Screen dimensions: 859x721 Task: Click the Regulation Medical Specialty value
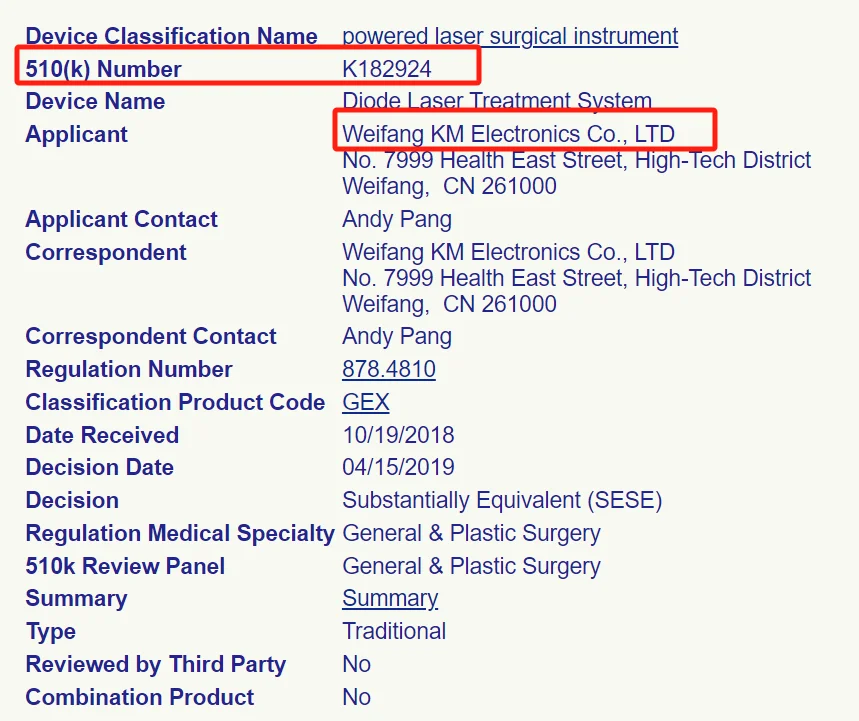471,533
